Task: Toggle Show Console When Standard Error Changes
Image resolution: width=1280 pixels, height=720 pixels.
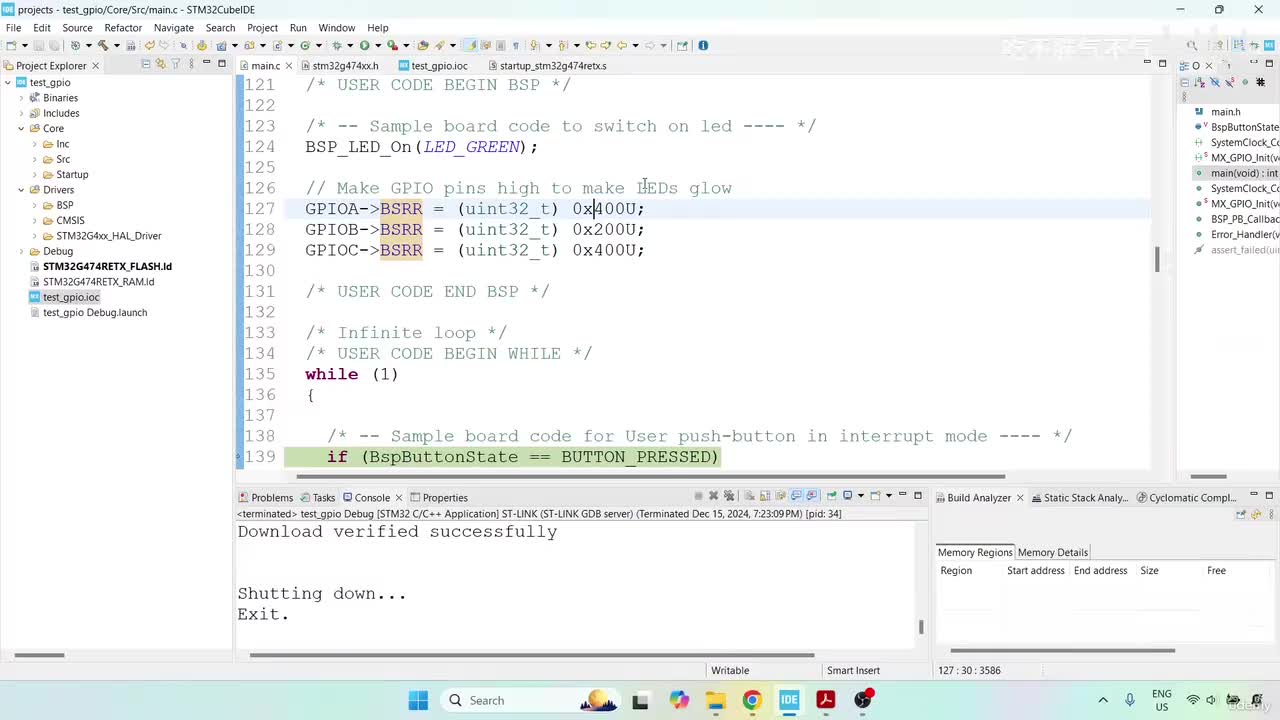Action: pos(811,496)
